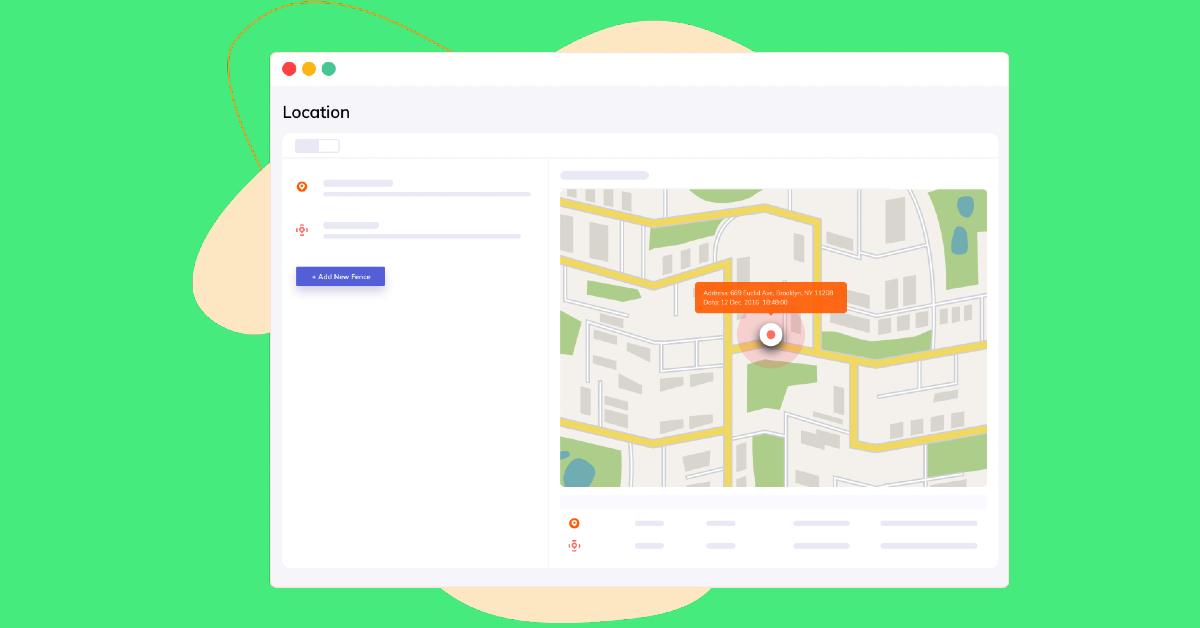This screenshot has width=1200, height=628.
Task: Click the Location page heading
Action: pyautogui.click(x=316, y=112)
